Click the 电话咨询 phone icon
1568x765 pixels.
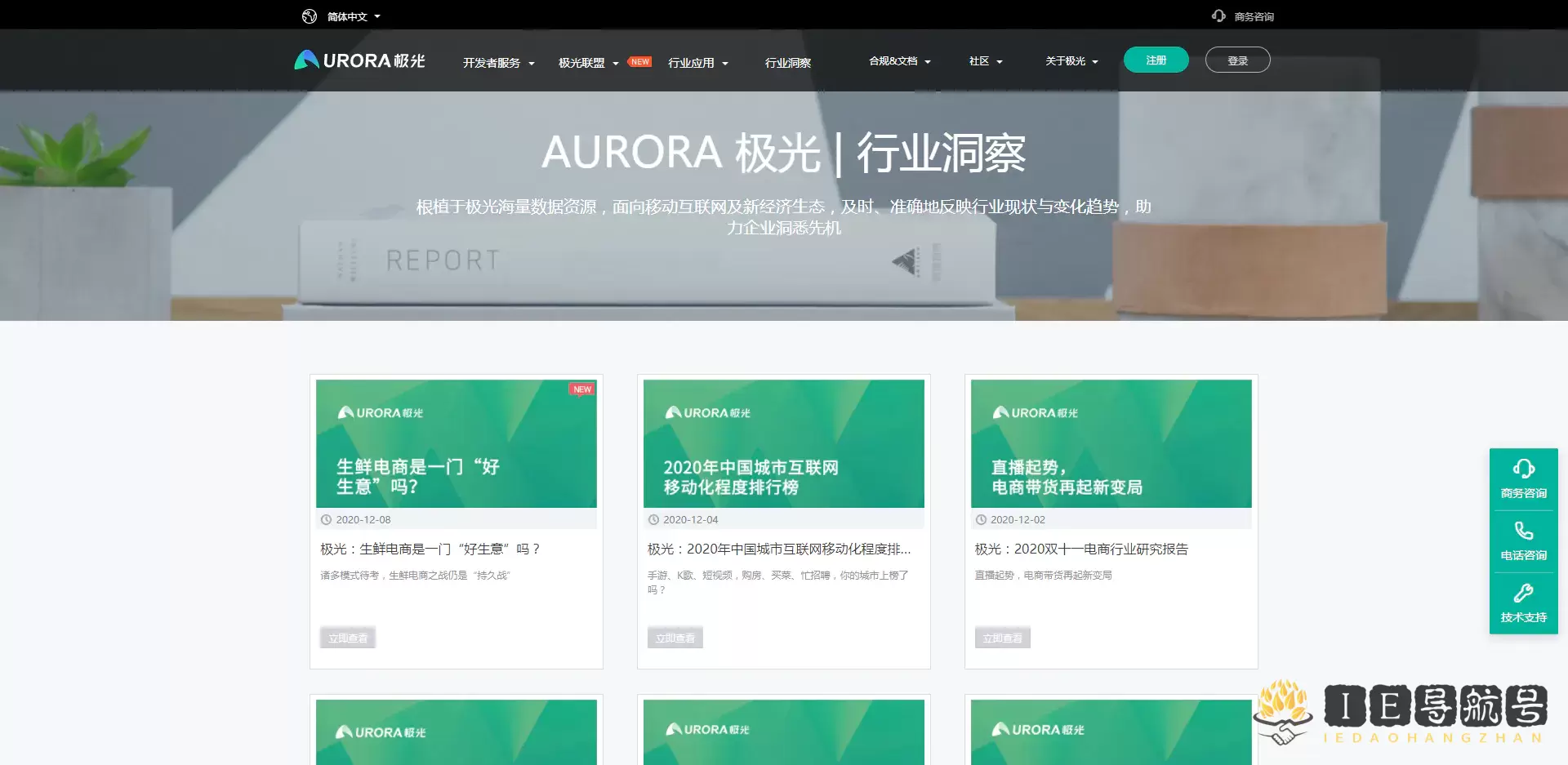tap(1523, 531)
